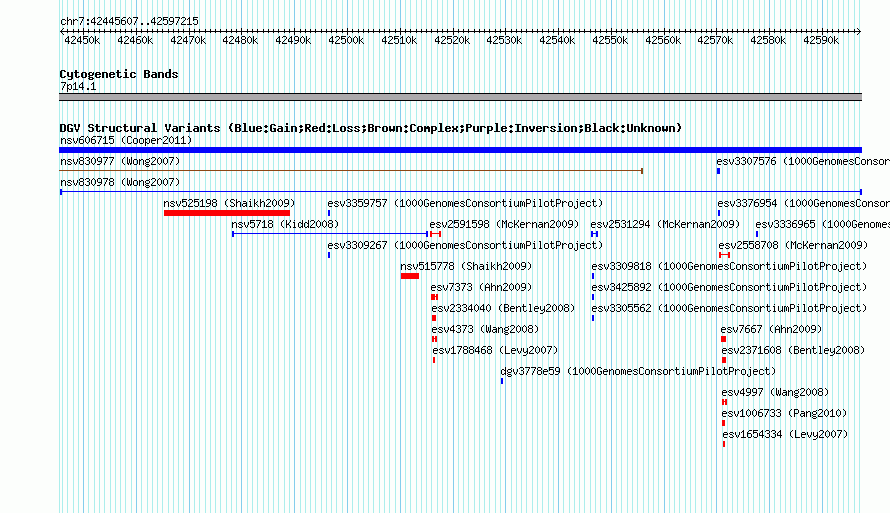Click the 7p14.1 band label
This screenshot has height=513, width=890.
click(x=78, y=86)
